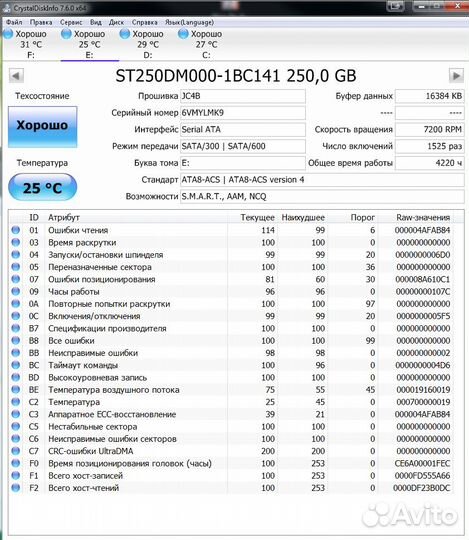
Task: Select the Нестабильные сектора attribute text
Action: tap(93, 426)
